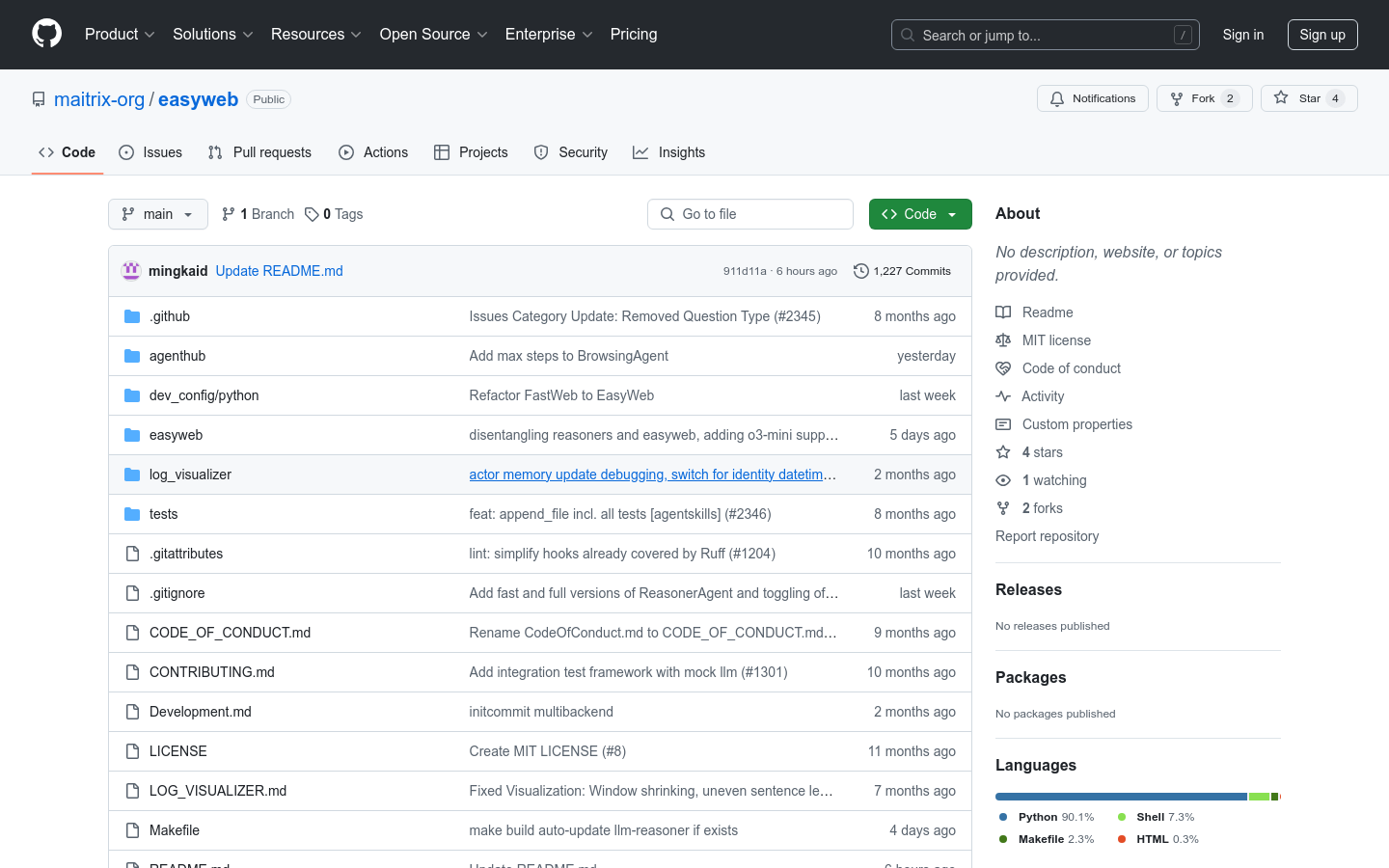Click the watching eye icon
1389x868 pixels.
[1003, 480]
